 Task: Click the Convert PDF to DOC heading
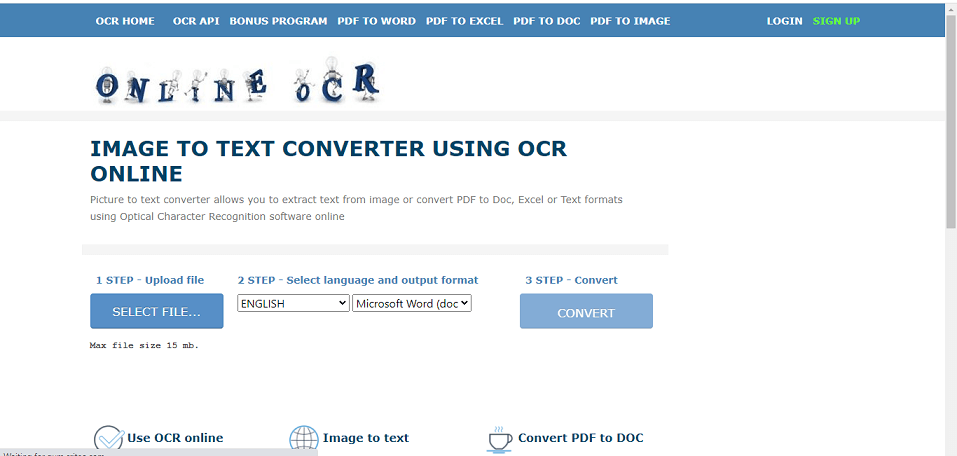click(x=580, y=438)
